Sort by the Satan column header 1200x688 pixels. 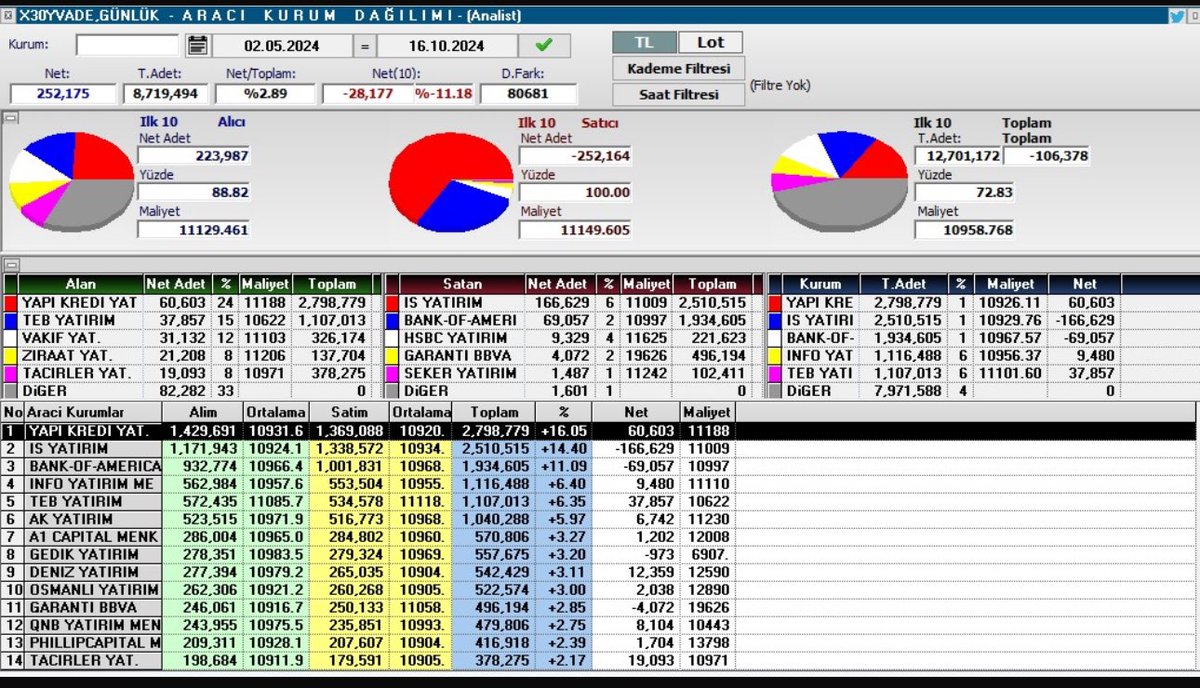pyautogui.click(x=462, y=284)
